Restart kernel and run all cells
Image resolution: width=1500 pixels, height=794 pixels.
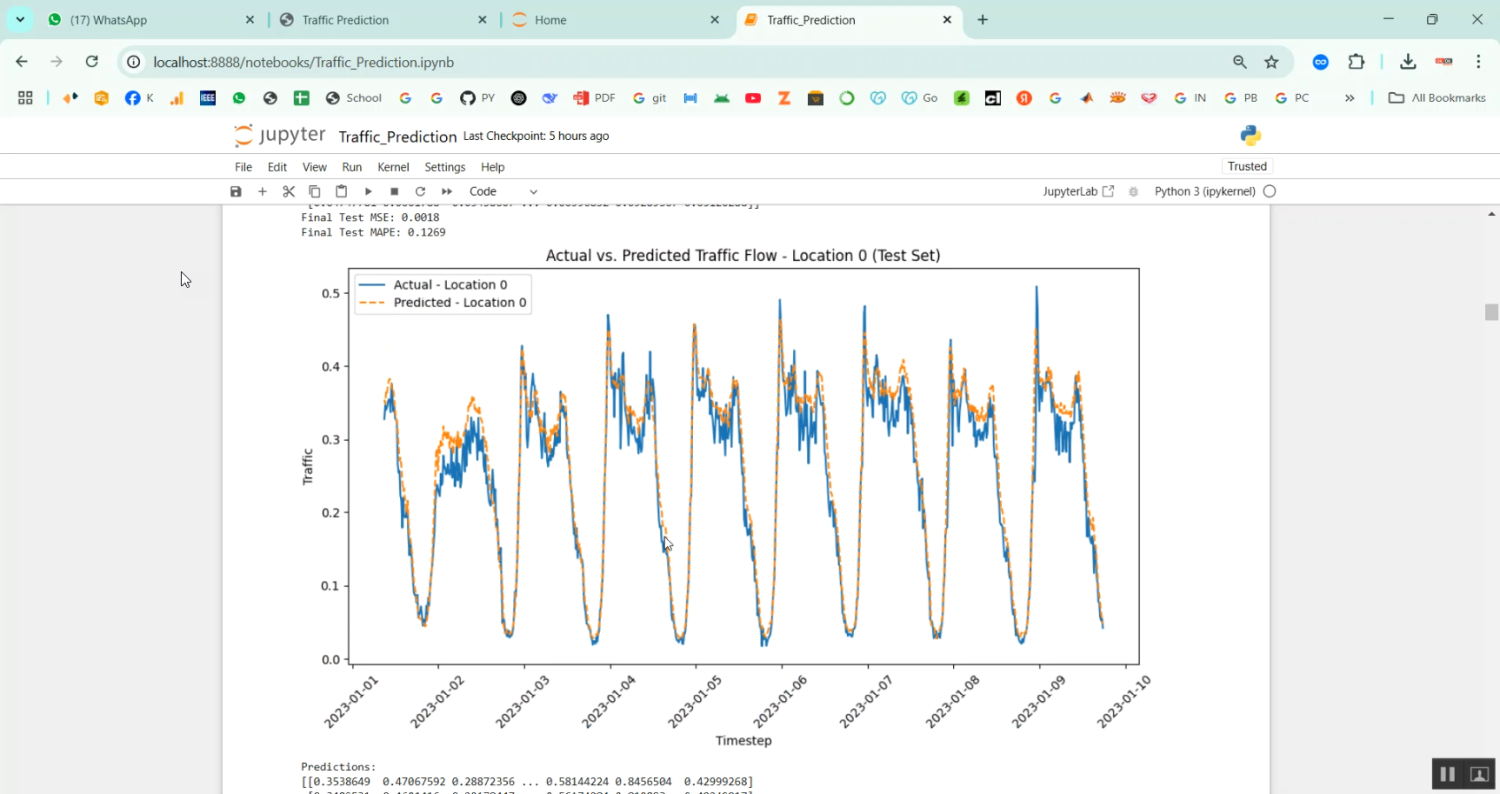click(x=447, y=191)
